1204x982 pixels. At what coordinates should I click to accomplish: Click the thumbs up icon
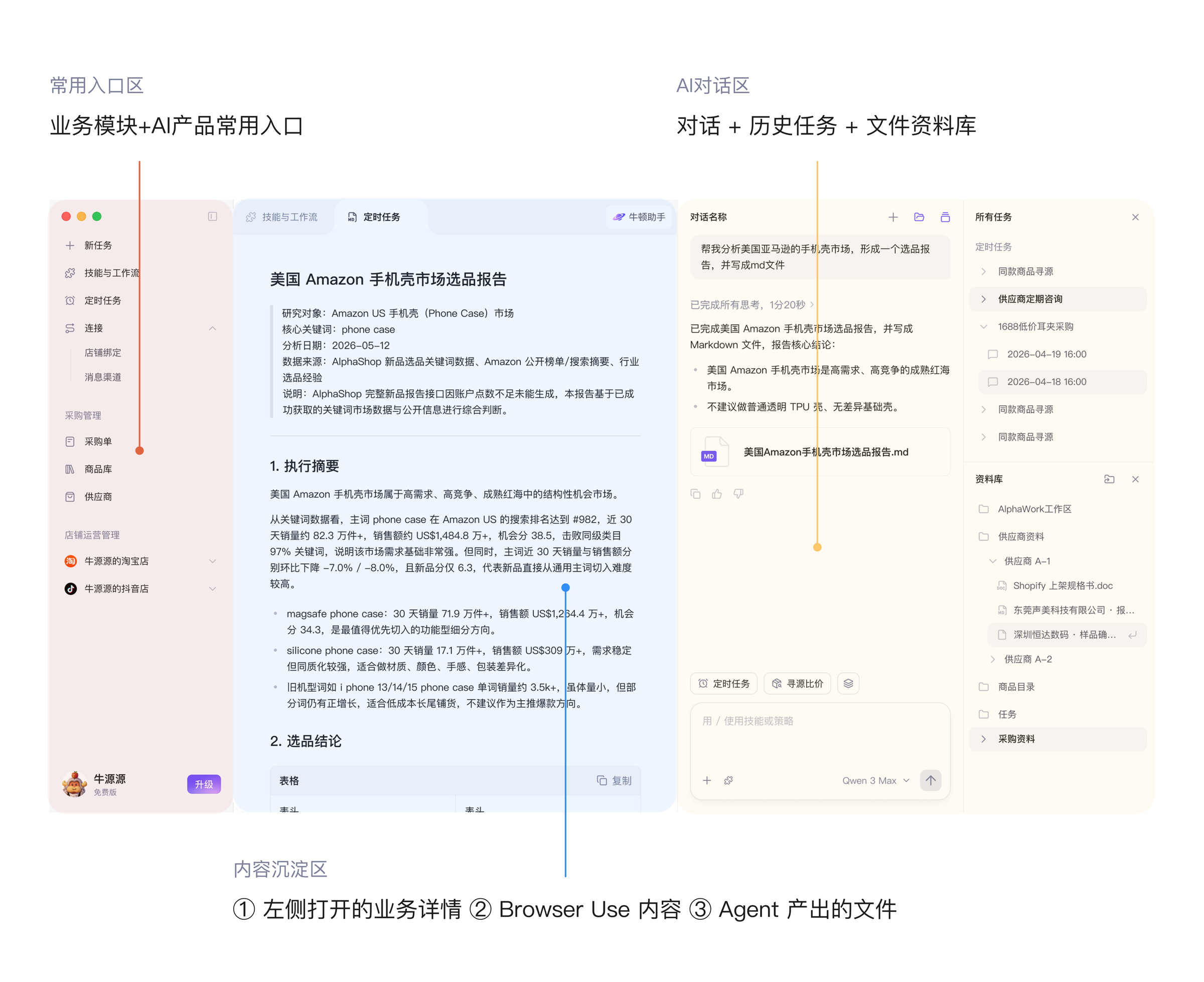coord(717,494)
